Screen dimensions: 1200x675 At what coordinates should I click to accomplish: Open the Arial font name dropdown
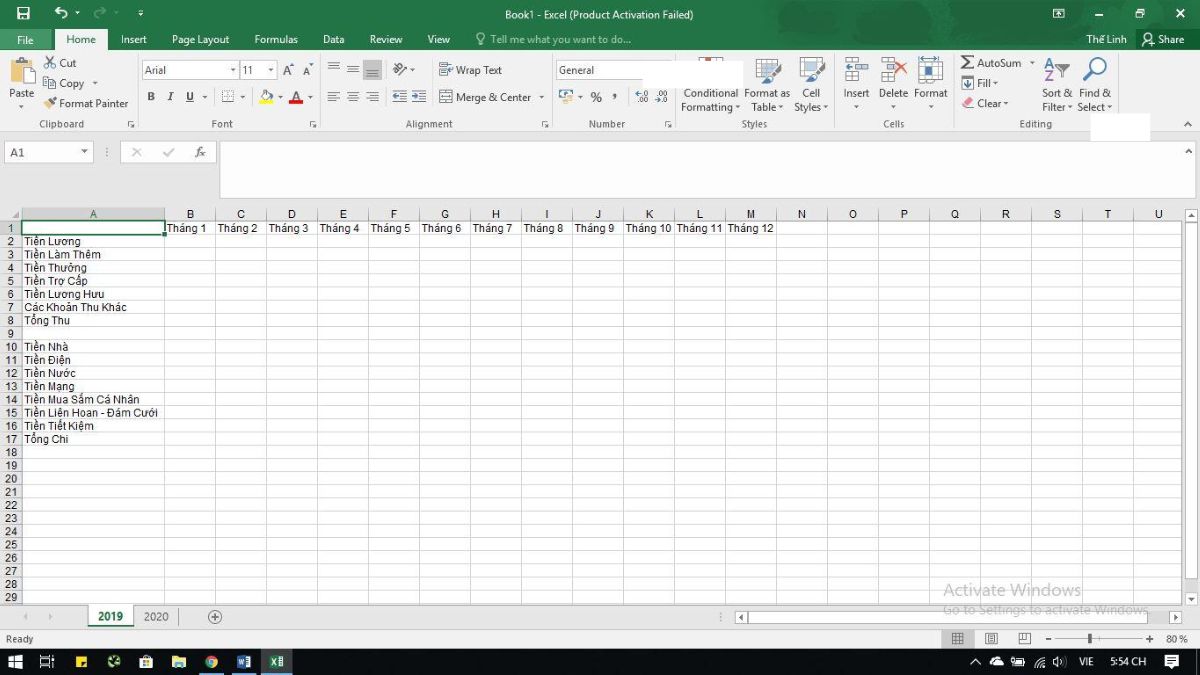click(233, 70)
